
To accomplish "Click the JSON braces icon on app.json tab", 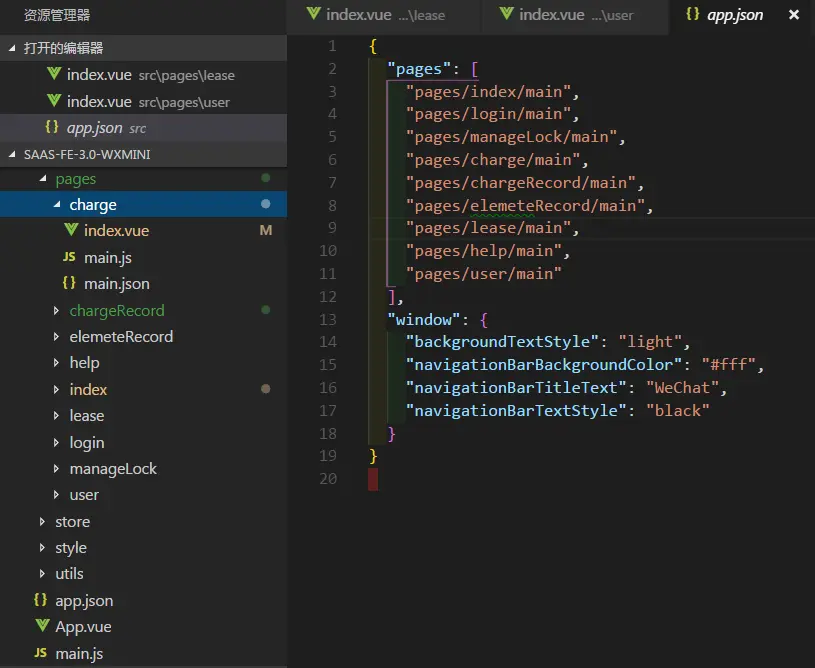I will pyautogui.click(x=692, y=14).
